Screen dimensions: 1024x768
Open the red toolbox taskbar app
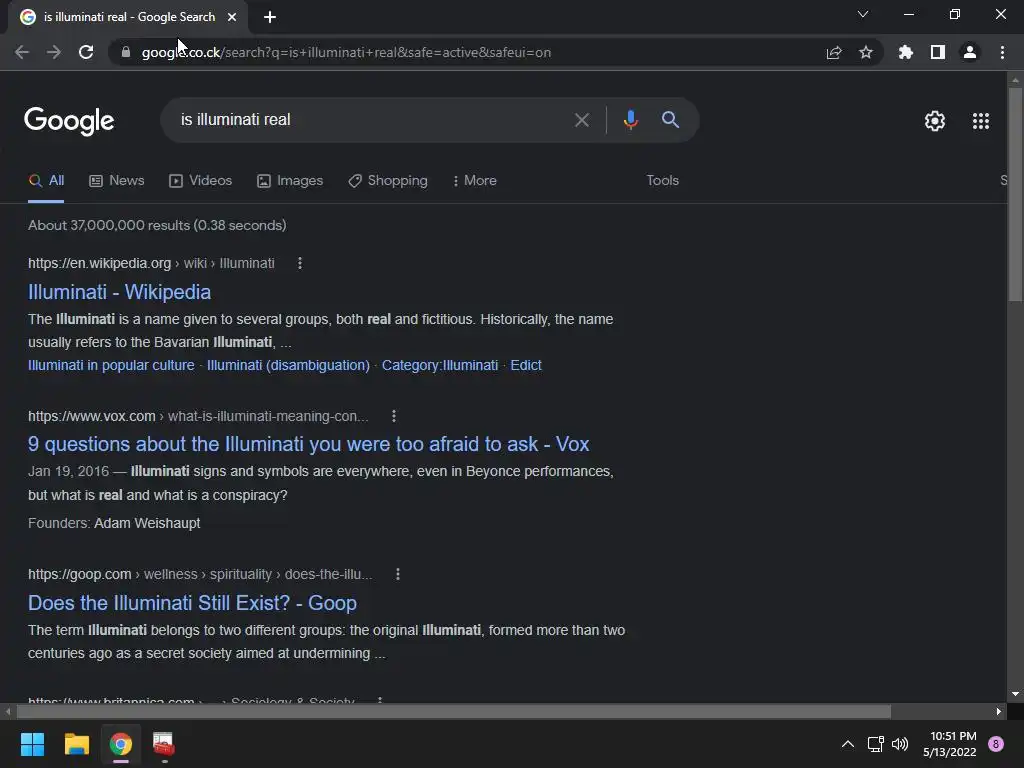click(x=163, y=744)
